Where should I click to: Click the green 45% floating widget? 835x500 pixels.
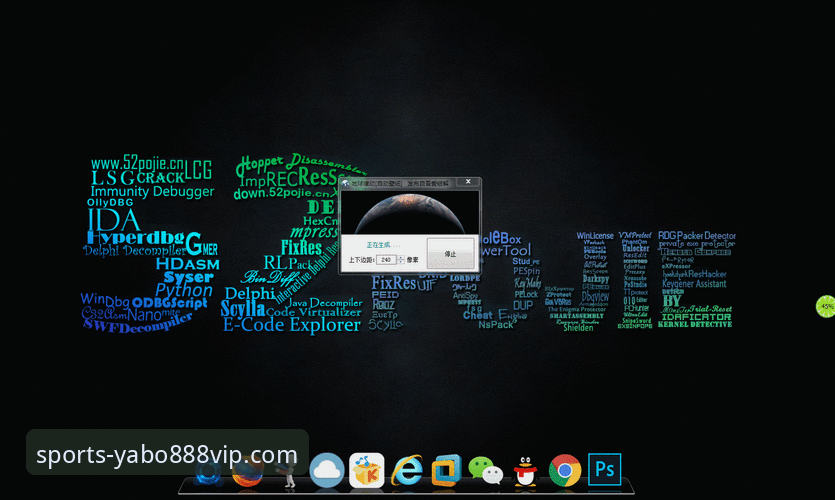(x=826, y=306)
